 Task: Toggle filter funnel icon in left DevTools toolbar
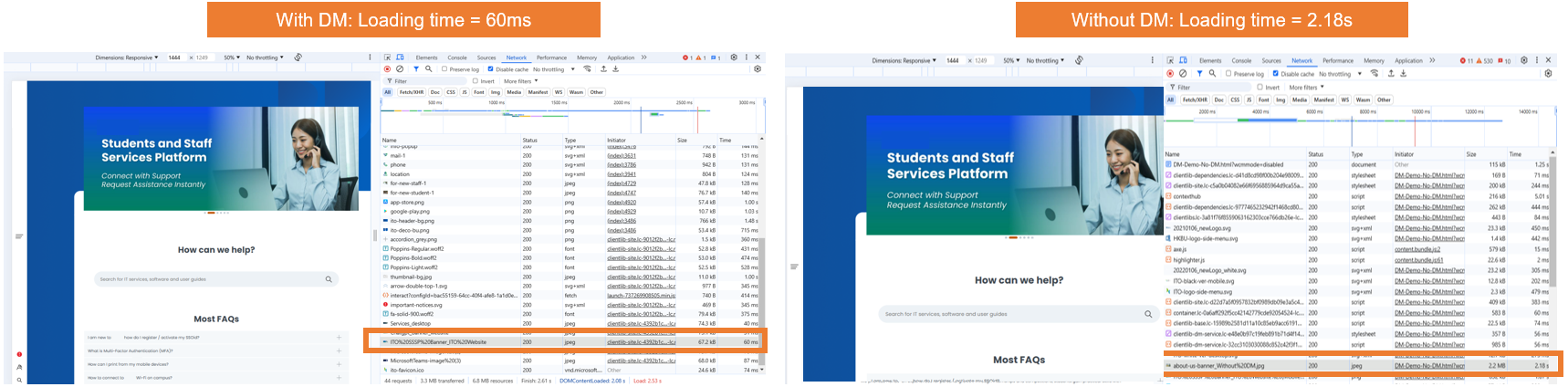point(416,68)
